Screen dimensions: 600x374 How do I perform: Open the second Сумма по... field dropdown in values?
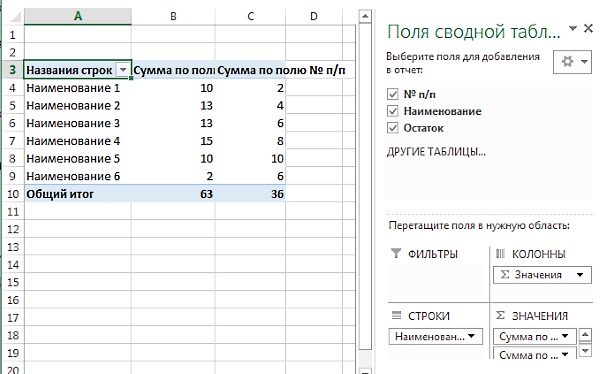coord(565,354)
